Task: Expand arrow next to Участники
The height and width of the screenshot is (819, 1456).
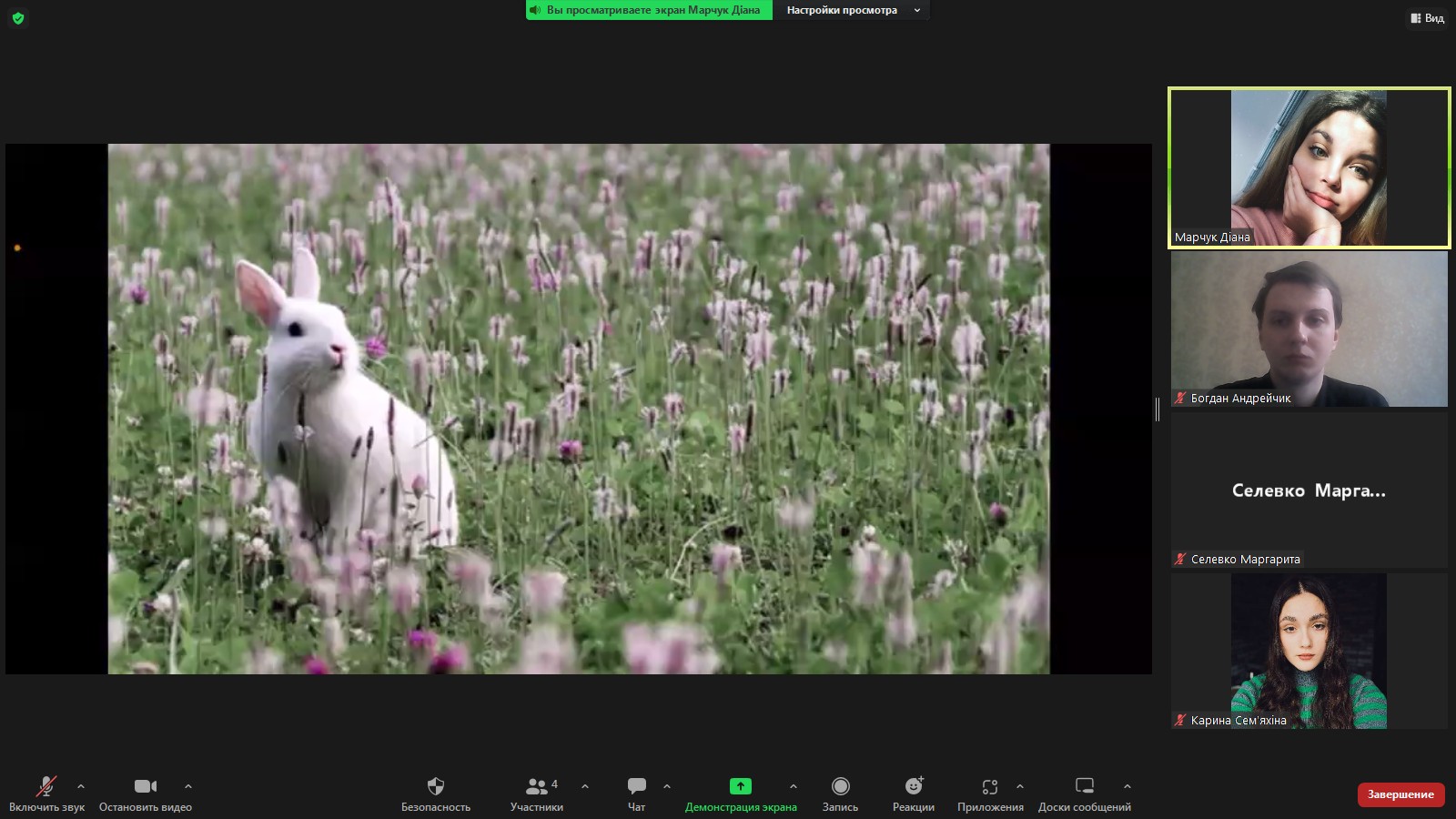Action: (585, 786)
